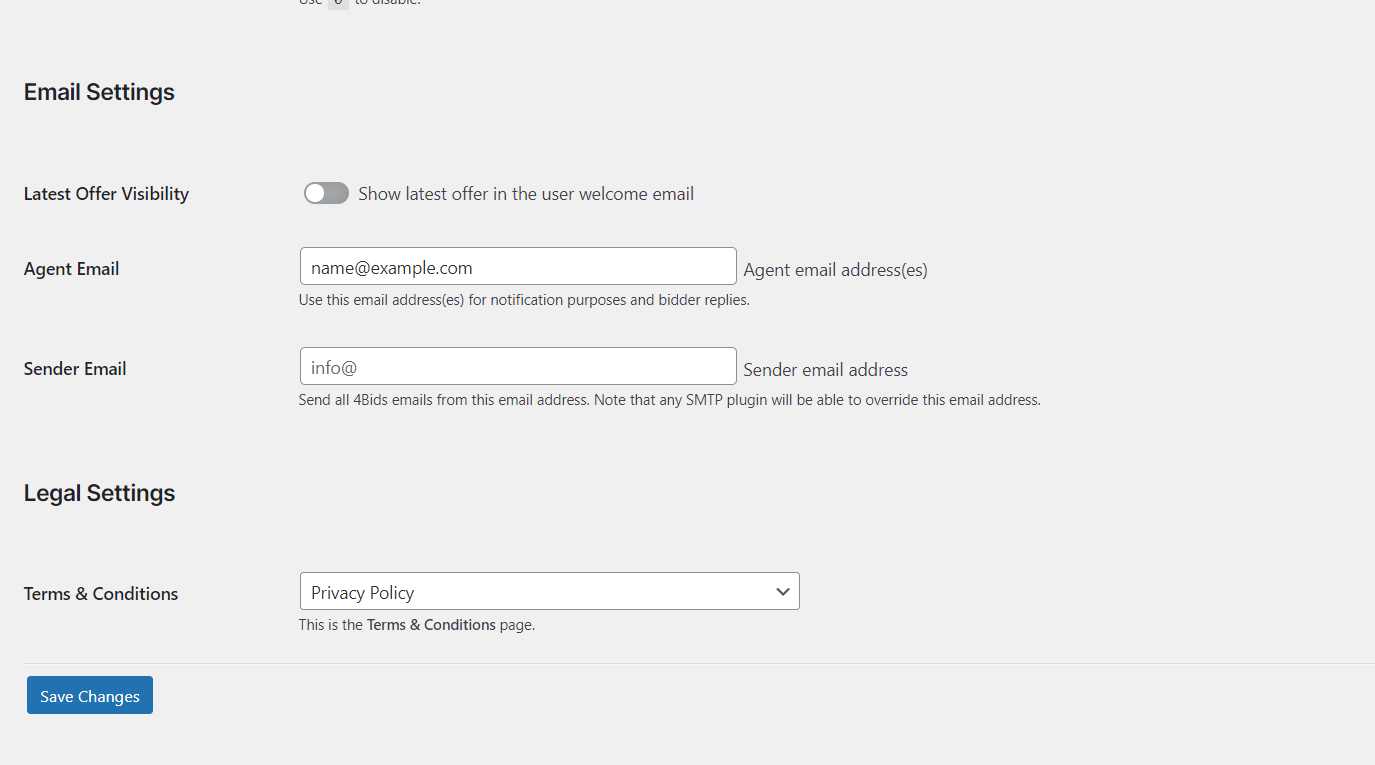
Task: Click the "Sender Email" row label
Action: coord(75,369)
